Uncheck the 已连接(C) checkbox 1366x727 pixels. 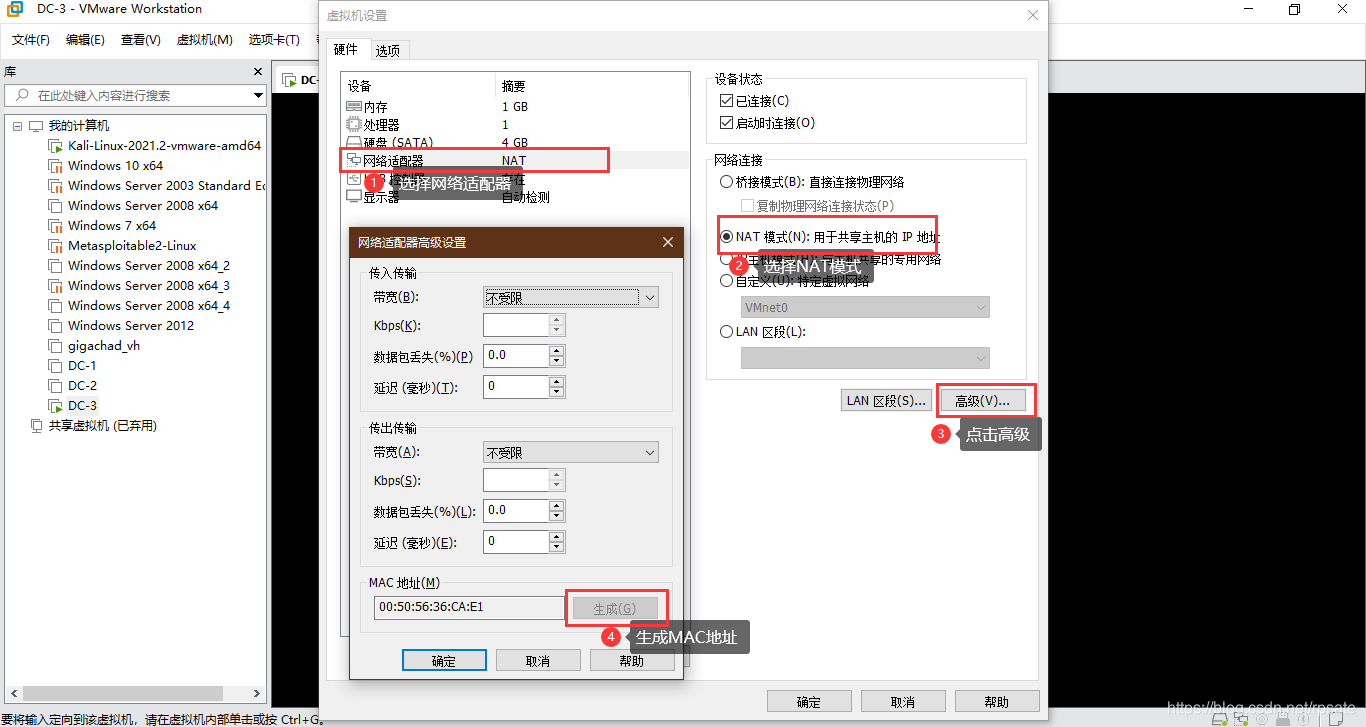(725, 100)
